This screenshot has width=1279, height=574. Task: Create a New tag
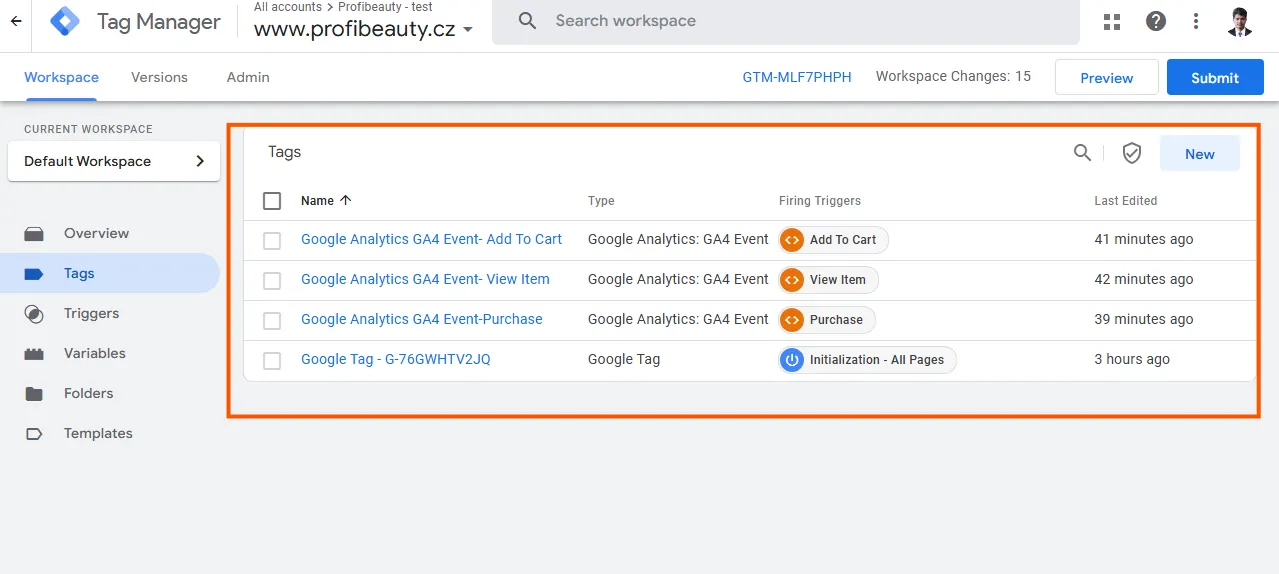tap(1199, 153)
